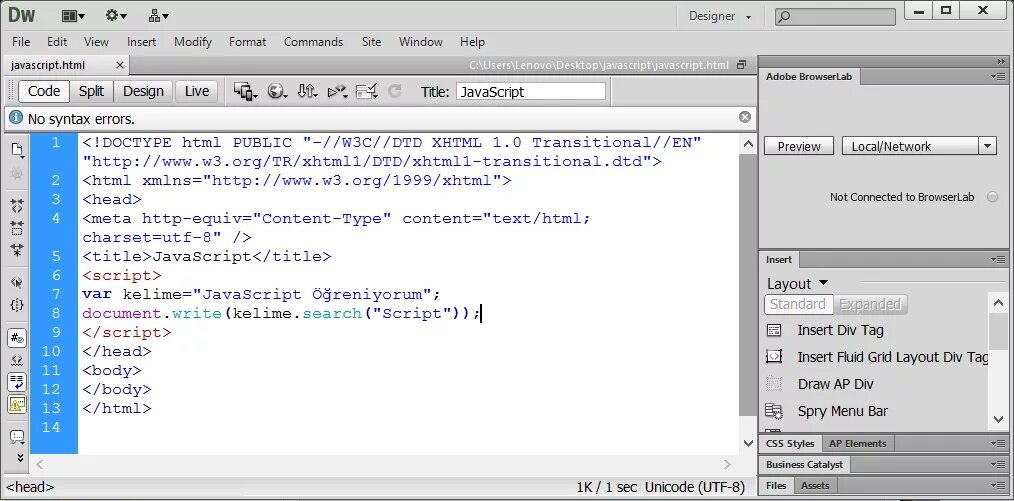Dismiss the No syntax errors info bar
The width and height of the screenshot is (1014, 501).
point(745,117)
